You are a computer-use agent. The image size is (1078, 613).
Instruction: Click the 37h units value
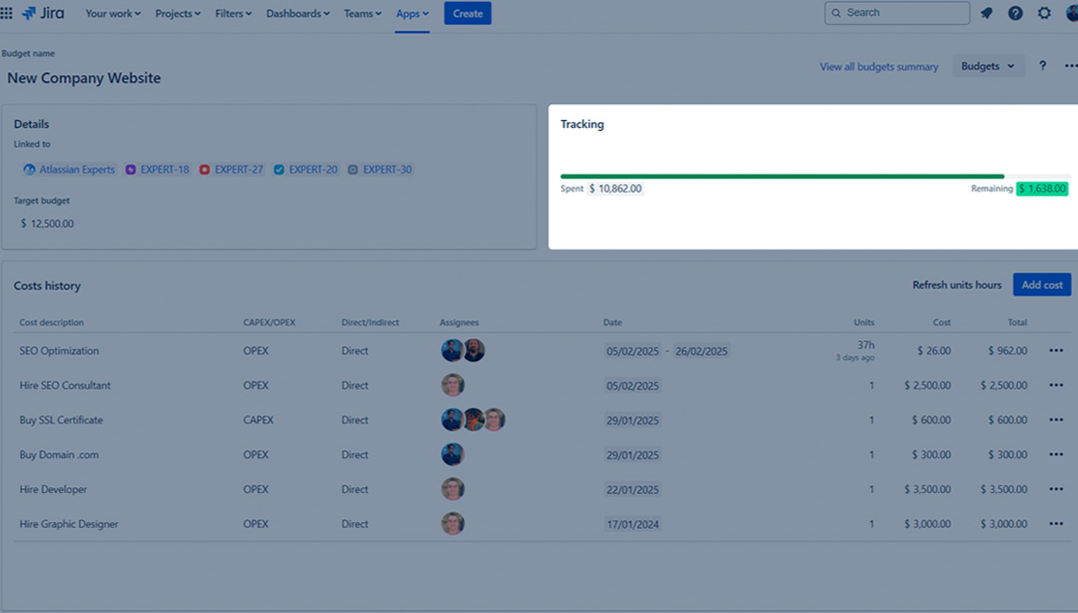(866, 345)
